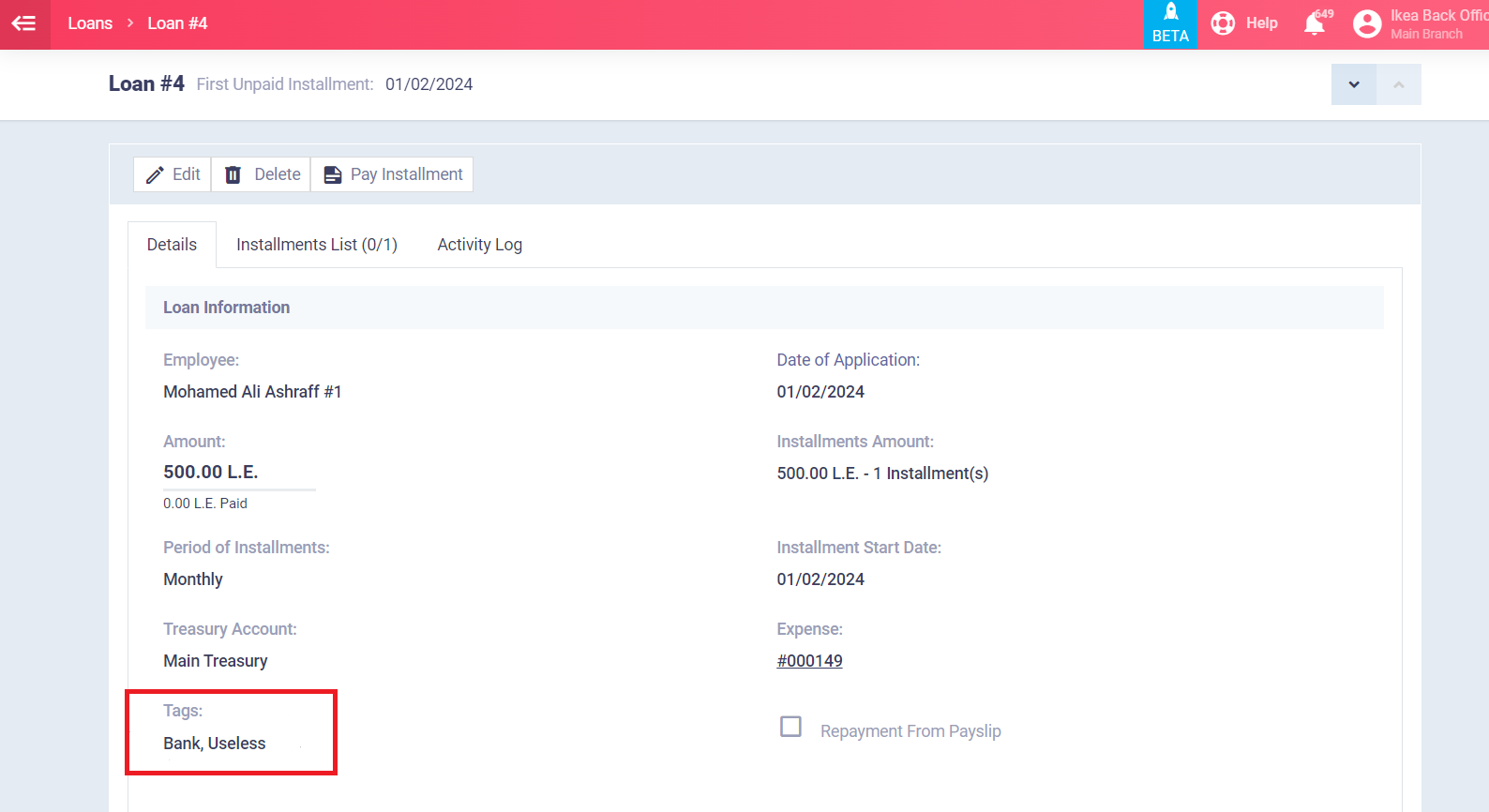The width and height of the screenshot is (1489, 812).
Task: Click the Loan Information section header
Action: 226,308
